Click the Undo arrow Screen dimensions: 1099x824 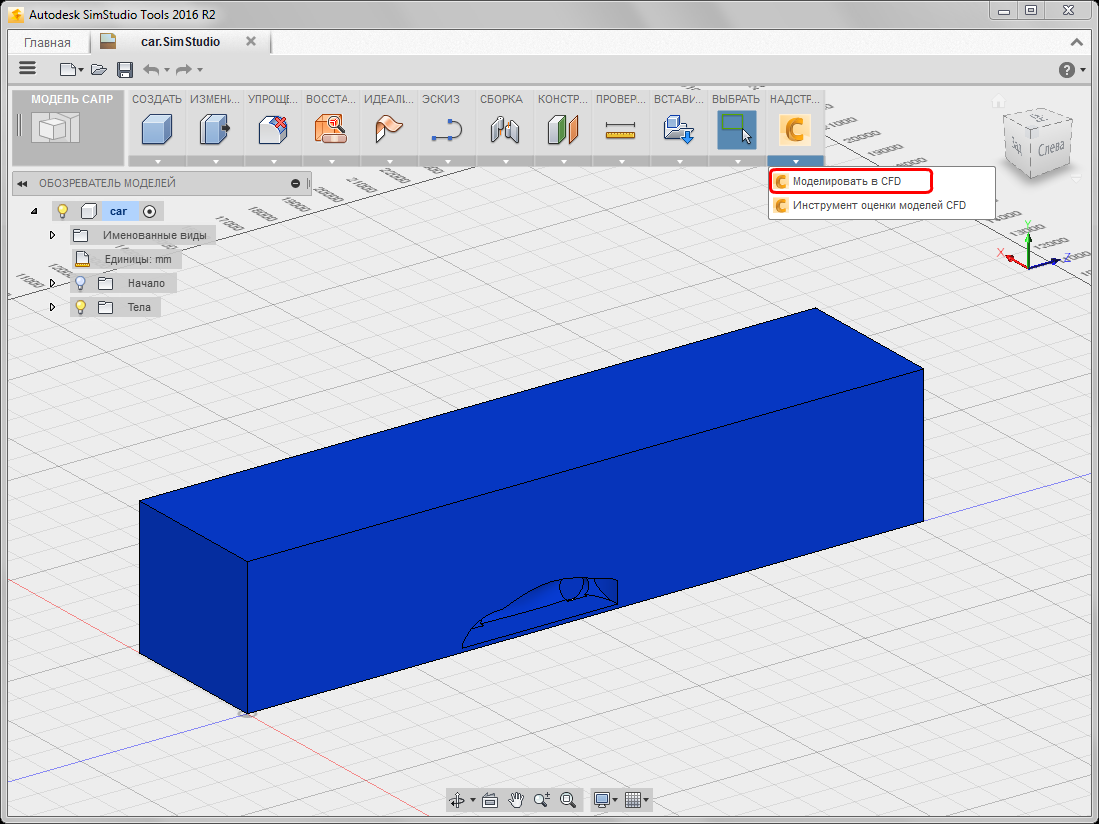(x=151, y=69)
